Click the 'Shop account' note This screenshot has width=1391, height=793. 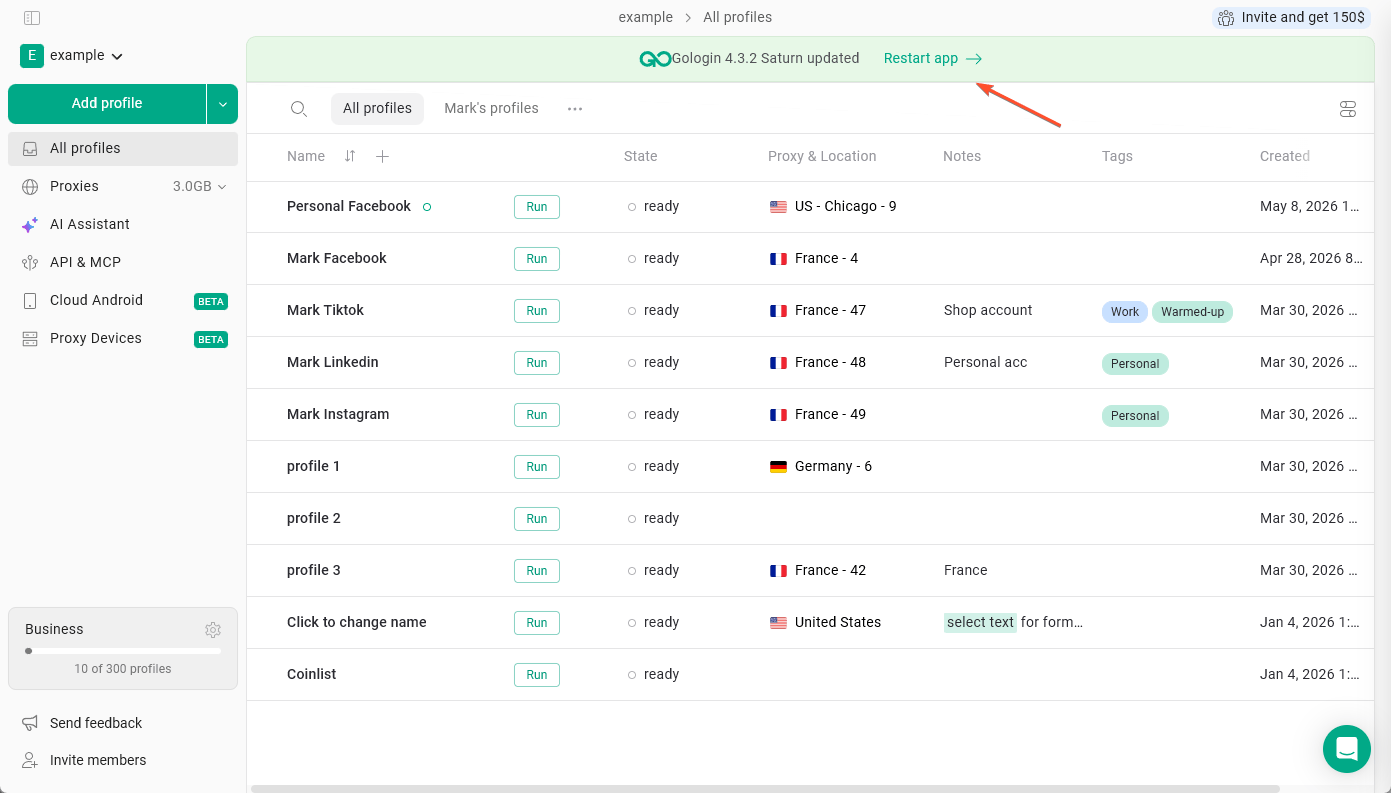[988, 311]
